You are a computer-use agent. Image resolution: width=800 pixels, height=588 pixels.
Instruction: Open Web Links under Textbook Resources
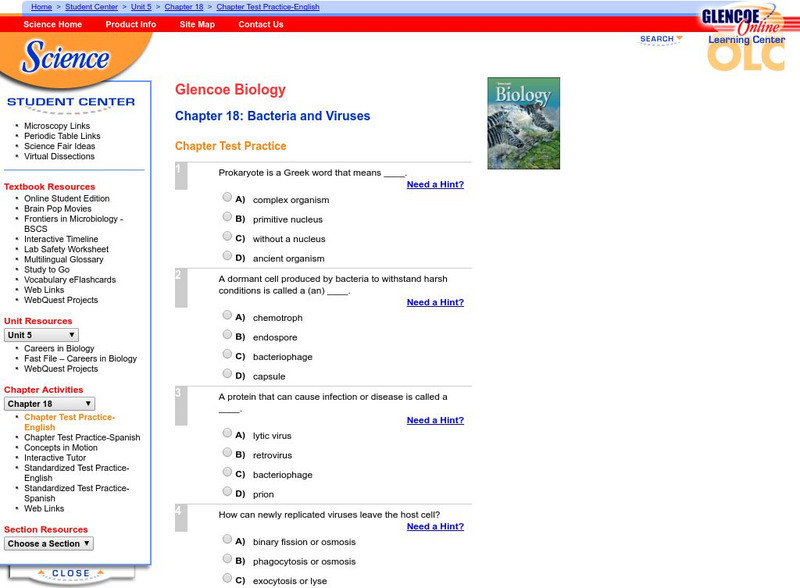(44, 290)
